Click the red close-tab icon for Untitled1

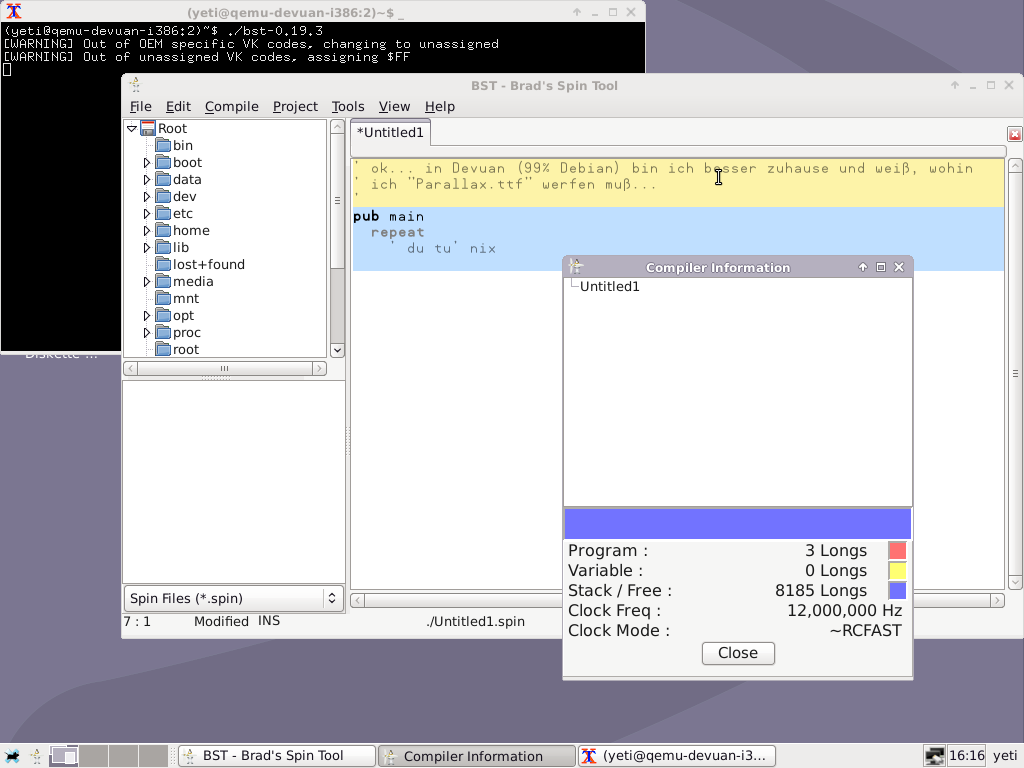point(1014,134)
